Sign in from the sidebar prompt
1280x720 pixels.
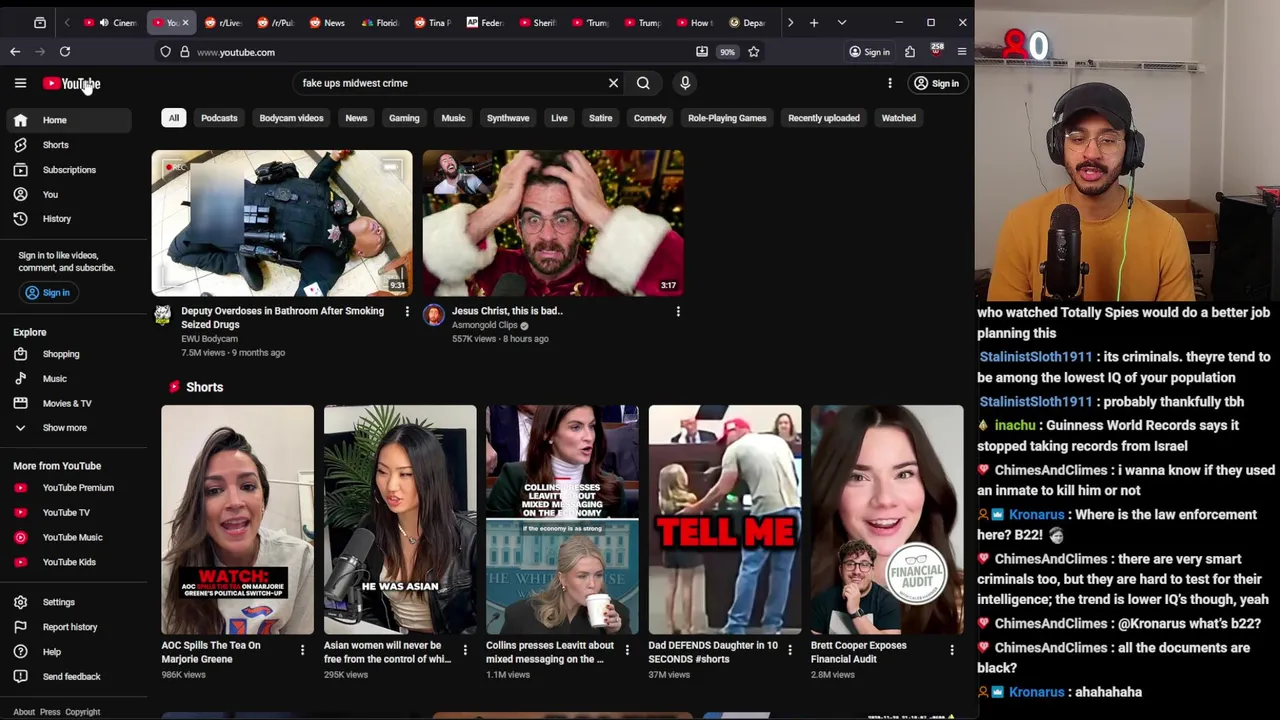47,293
